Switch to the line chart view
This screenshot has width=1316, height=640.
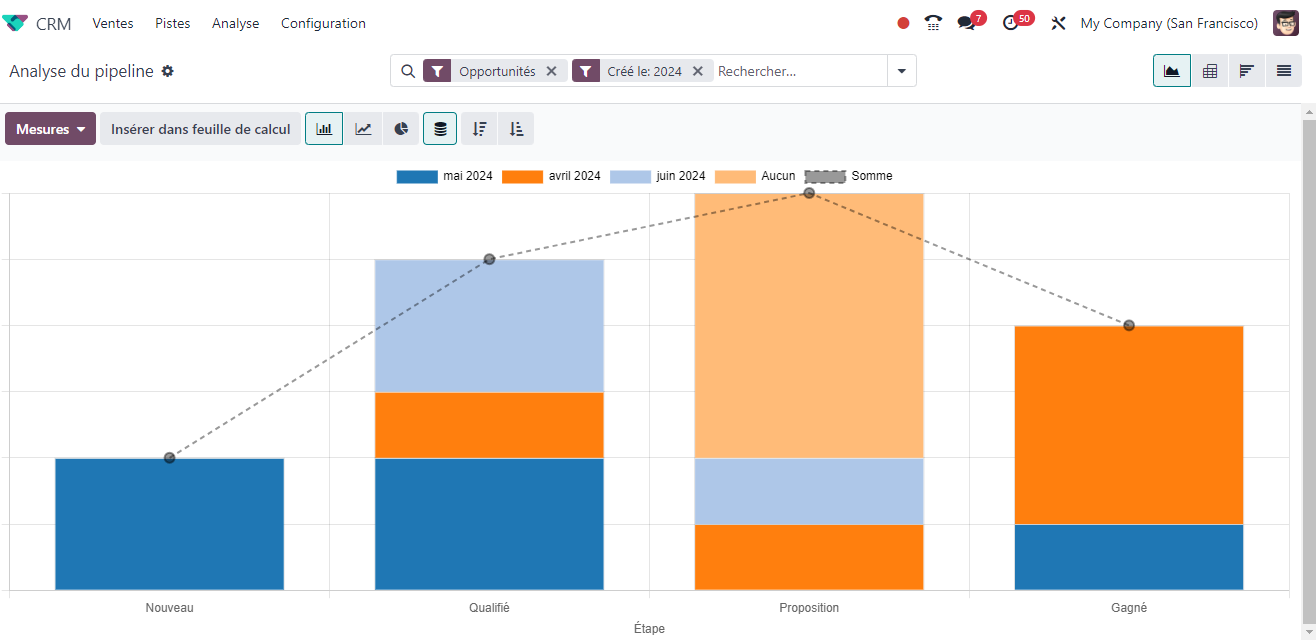point(363,129)
